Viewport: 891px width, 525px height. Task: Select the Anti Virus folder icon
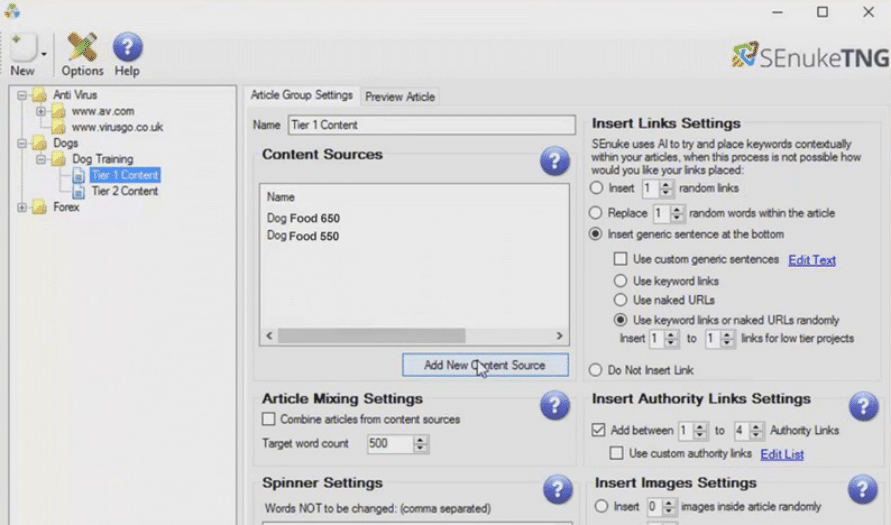pos(39,94)
